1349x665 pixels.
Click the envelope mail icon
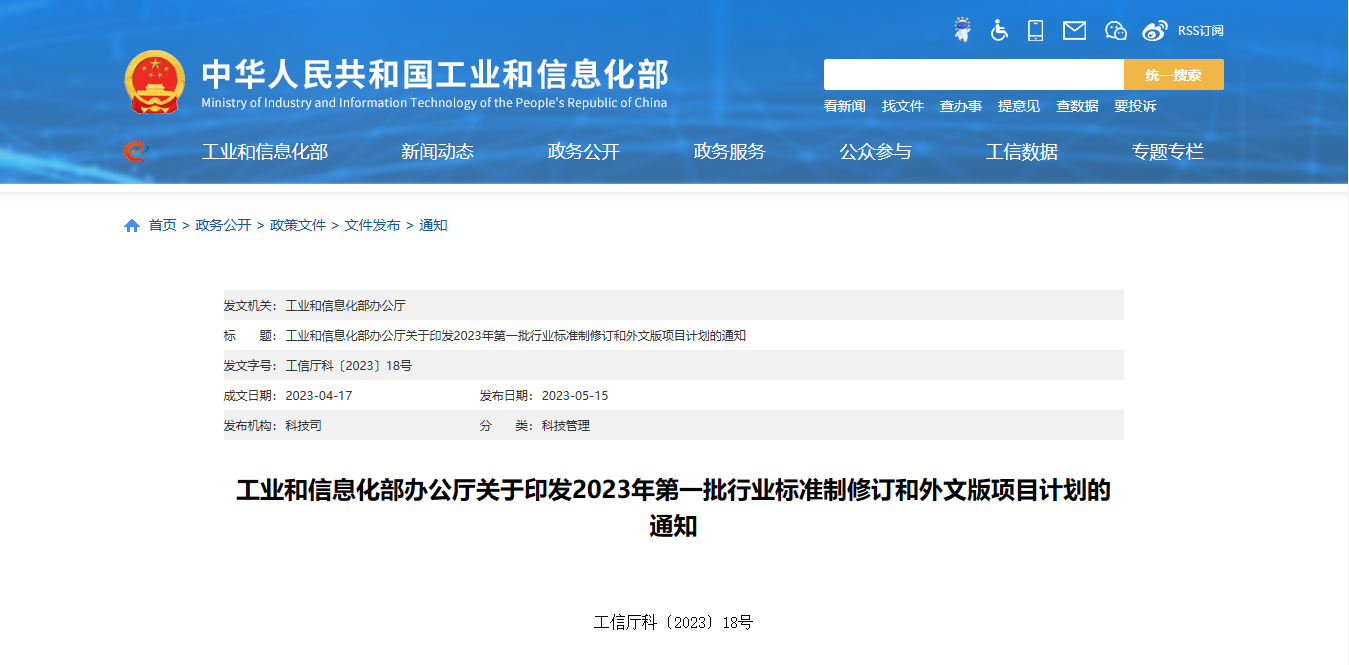(1074, 30)
